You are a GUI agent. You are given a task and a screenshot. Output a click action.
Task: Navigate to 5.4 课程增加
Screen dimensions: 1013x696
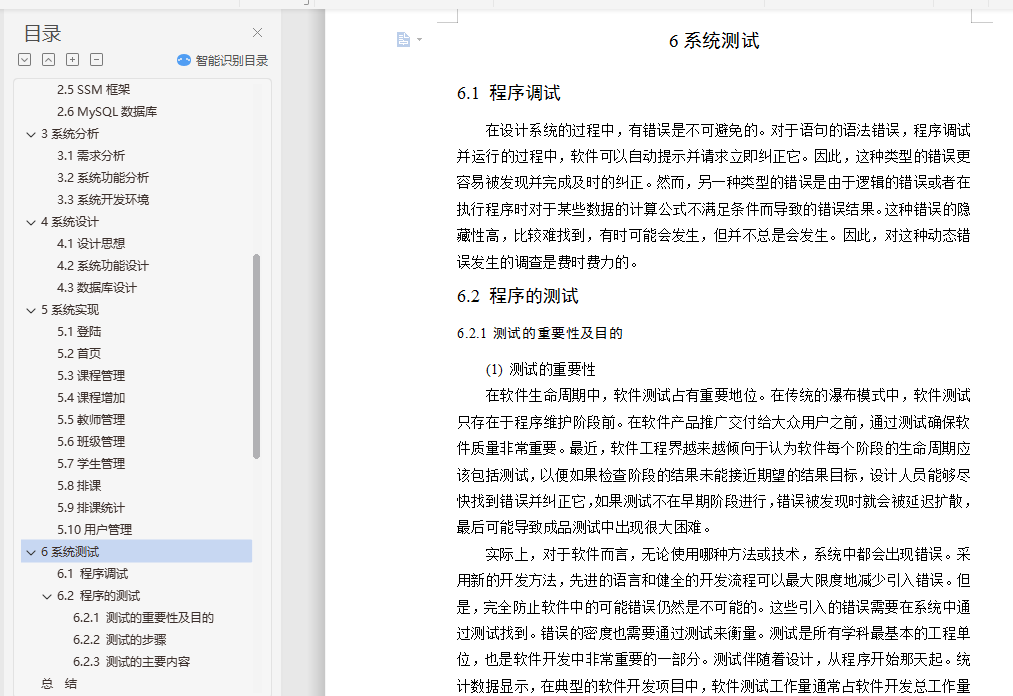point(90,397)
